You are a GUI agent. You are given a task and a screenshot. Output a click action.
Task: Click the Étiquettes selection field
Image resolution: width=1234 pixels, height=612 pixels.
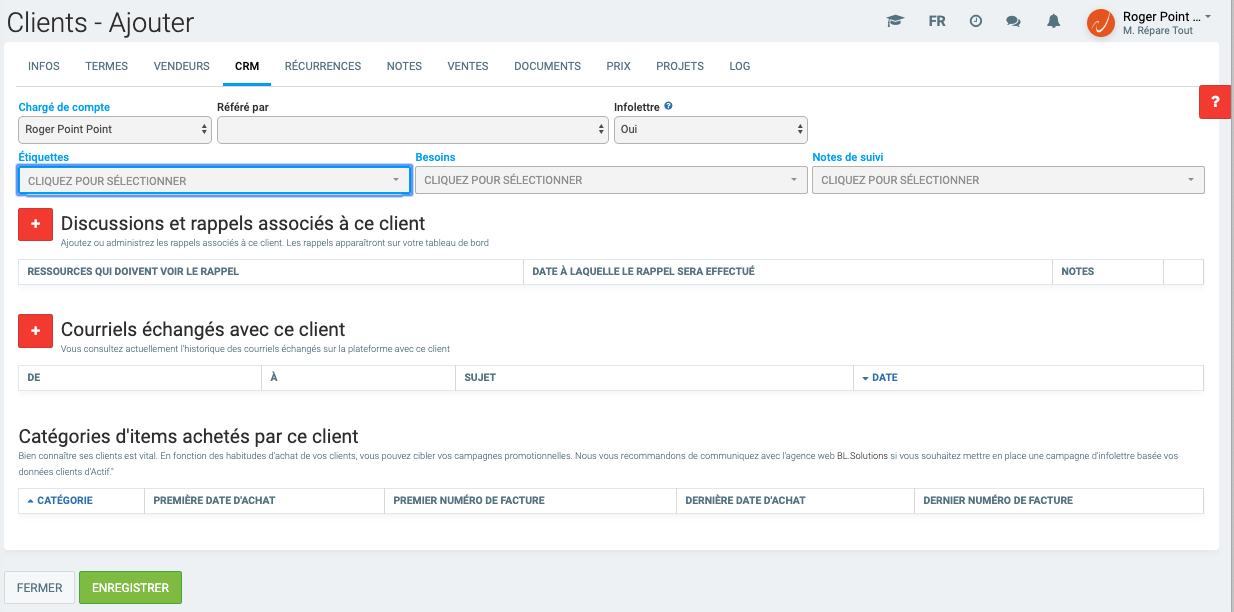point(214,181)
